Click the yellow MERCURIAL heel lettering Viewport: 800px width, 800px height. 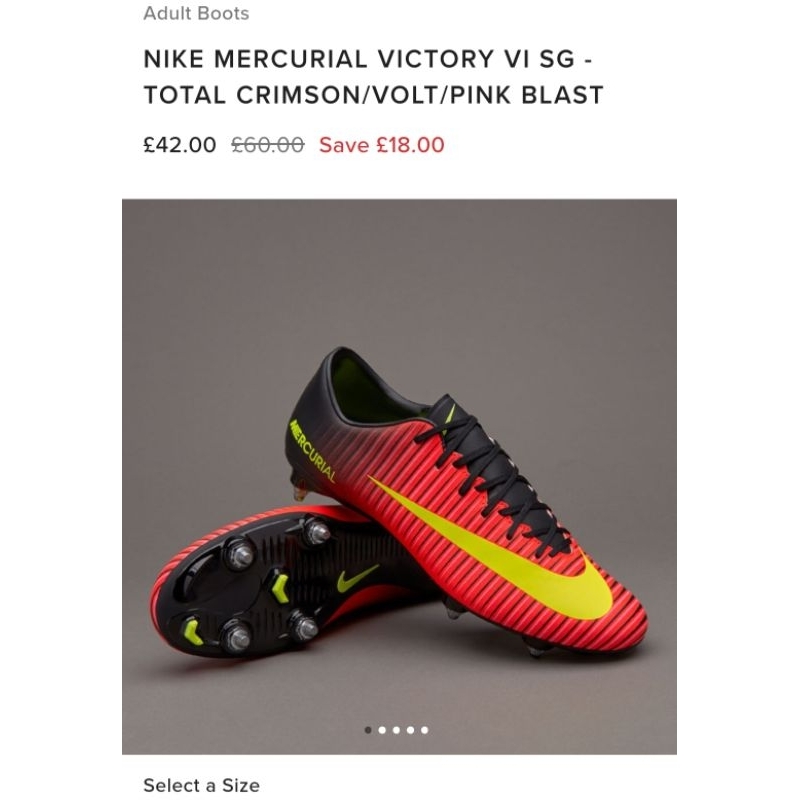(312, 449)
